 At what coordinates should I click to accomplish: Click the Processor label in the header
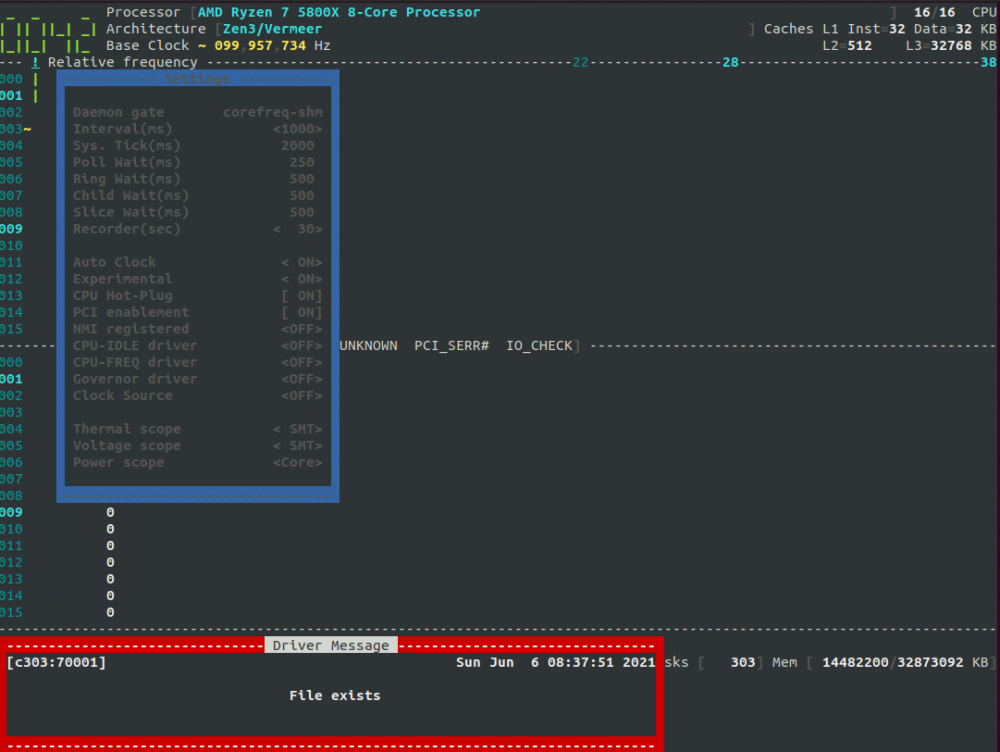click(x=143, y=12)
